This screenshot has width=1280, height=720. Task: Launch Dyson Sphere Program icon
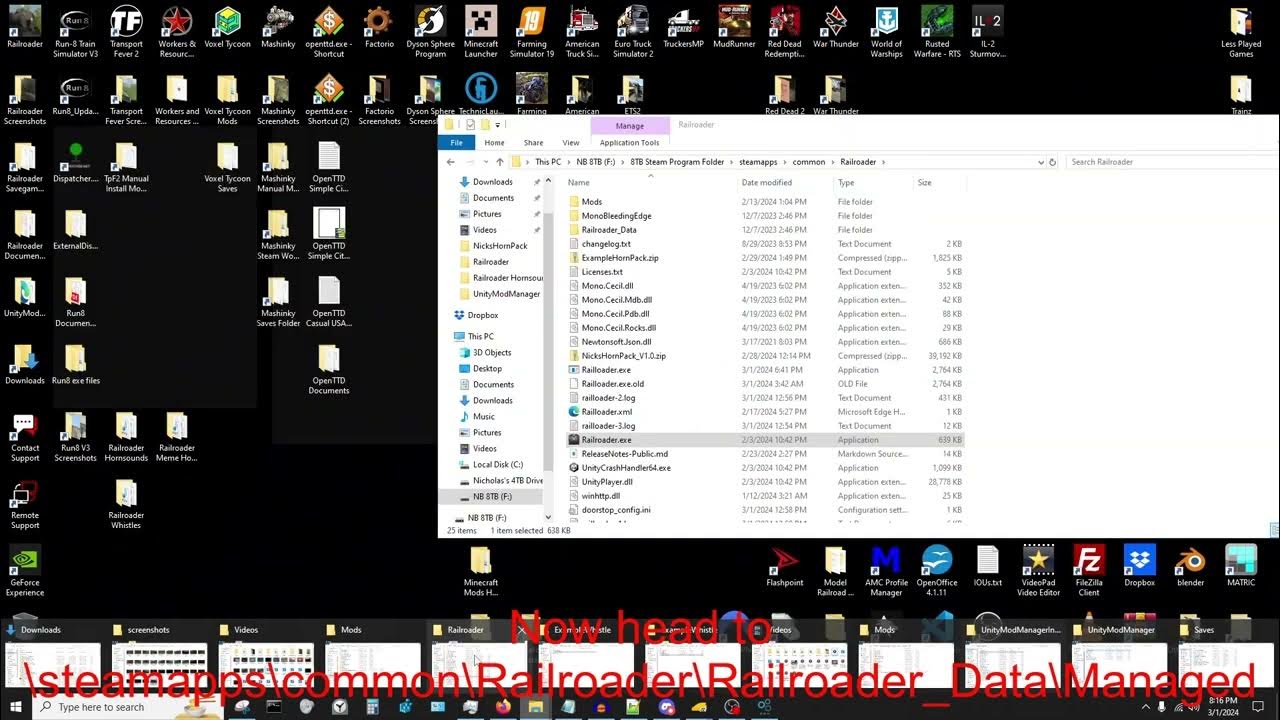430,31
